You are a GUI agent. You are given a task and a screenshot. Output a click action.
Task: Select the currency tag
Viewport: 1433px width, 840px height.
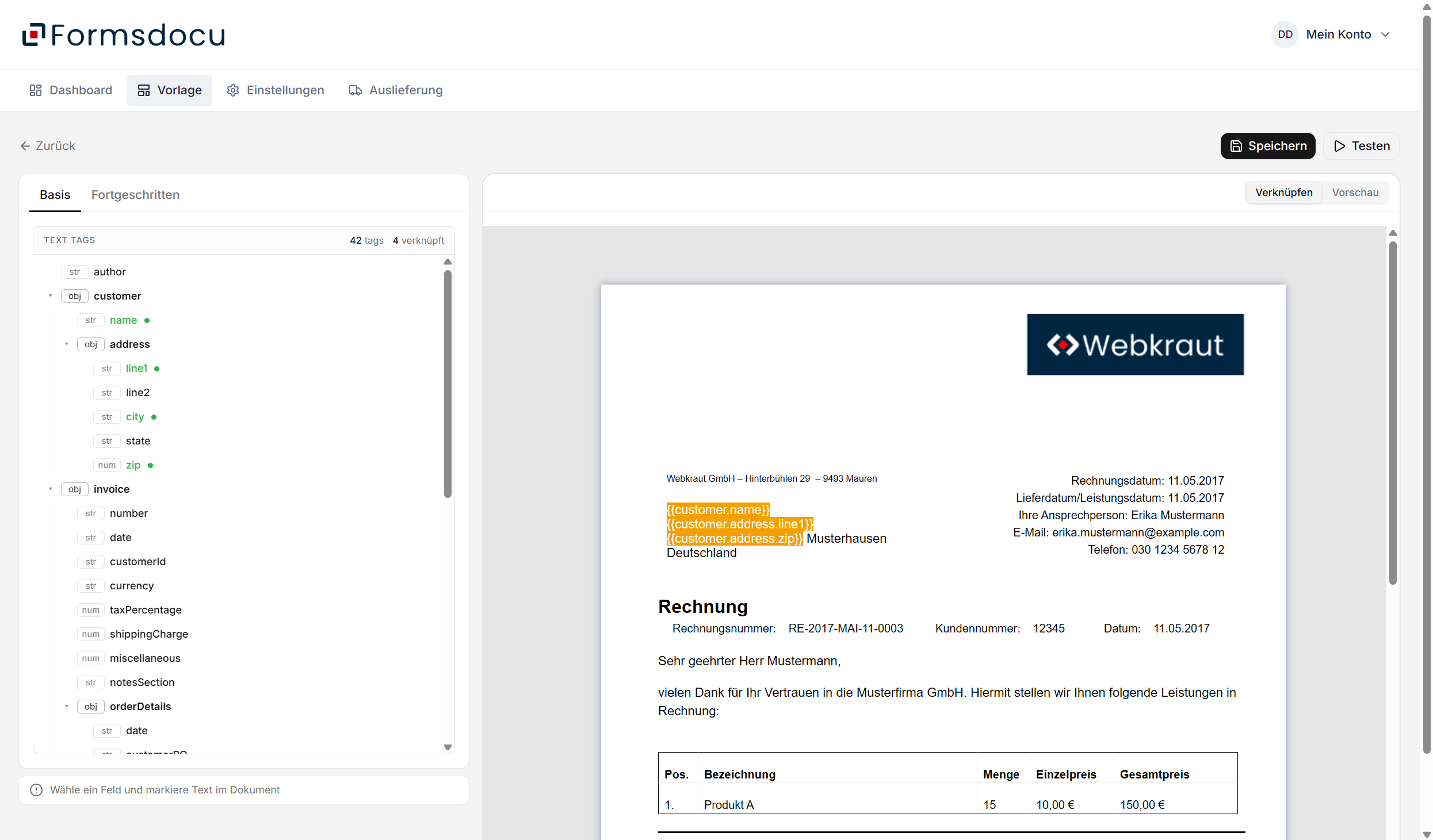[x=132, y=586]
